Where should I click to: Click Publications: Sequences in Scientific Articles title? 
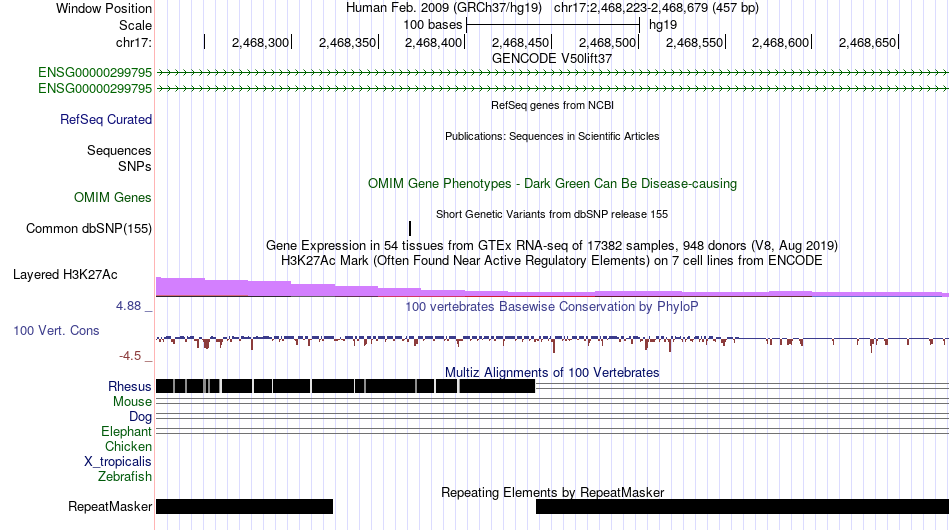[x=552, y=136]
